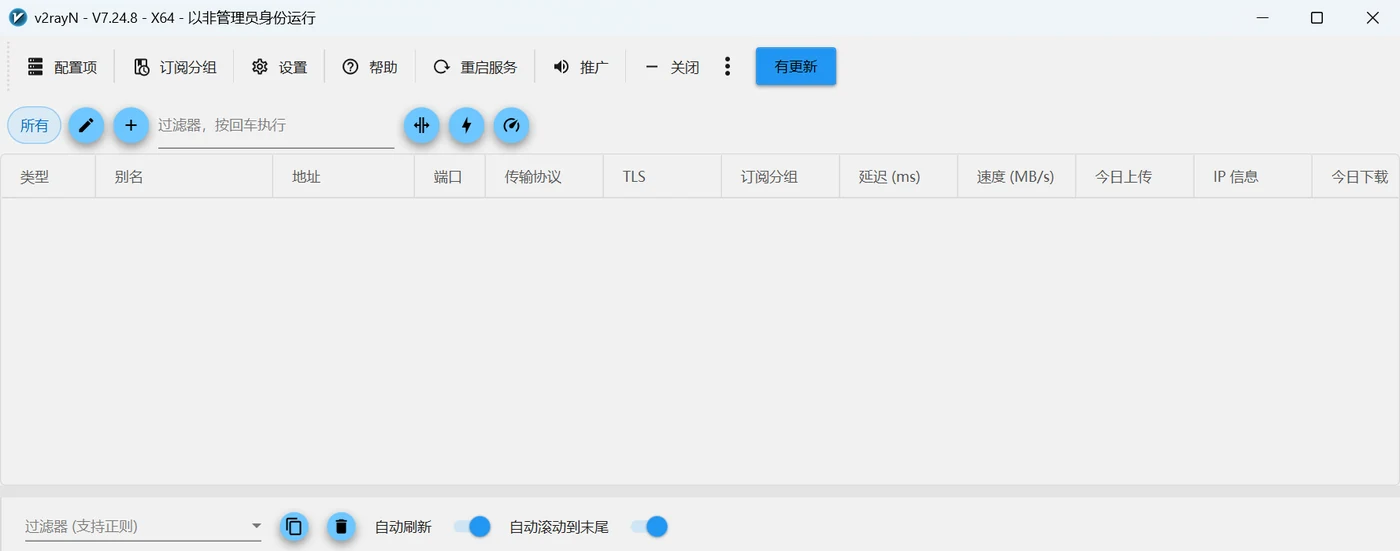Sort by 传输协议 column header

[x=544, y=176]
